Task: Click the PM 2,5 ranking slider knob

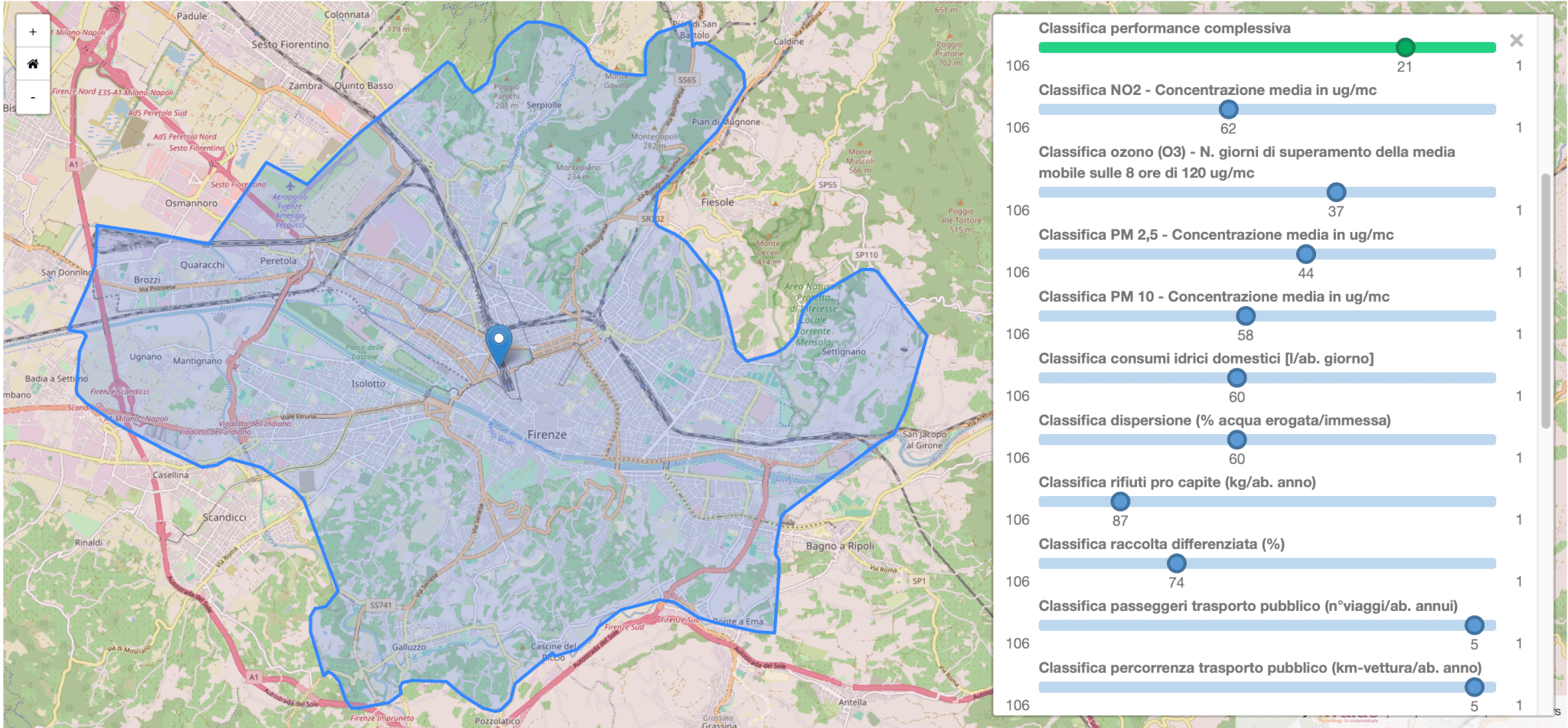Action: click(x=1305, y=254)
